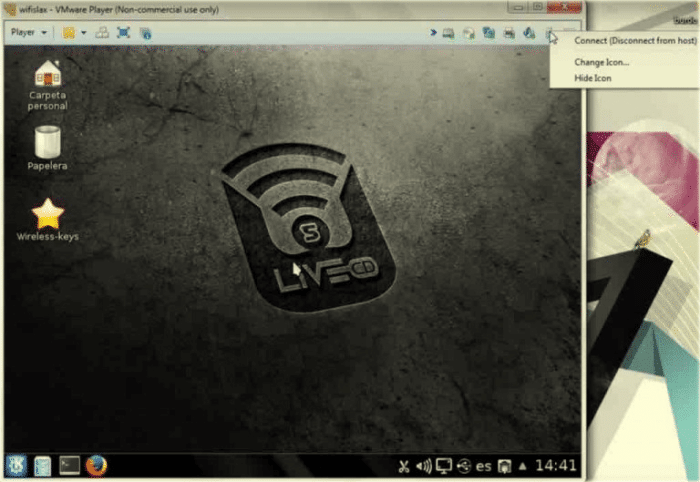The image size is (700, 482).
Task: Open the Player menu
Action: (28, 32)
